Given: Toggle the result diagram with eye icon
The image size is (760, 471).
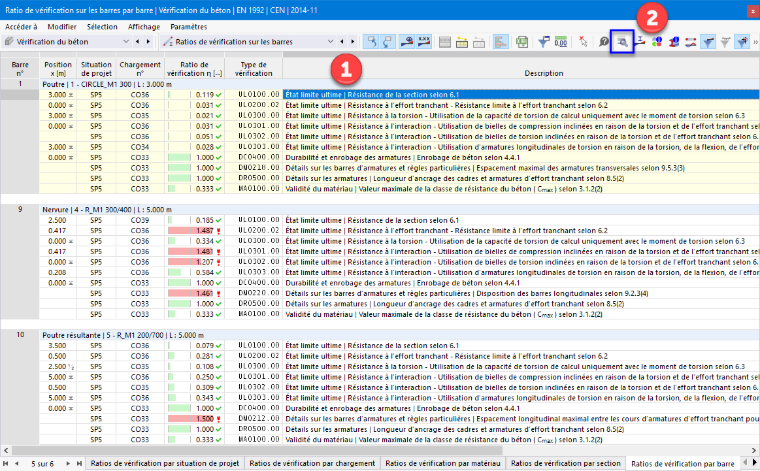Looking at the screenshot, I should [407, 42].
